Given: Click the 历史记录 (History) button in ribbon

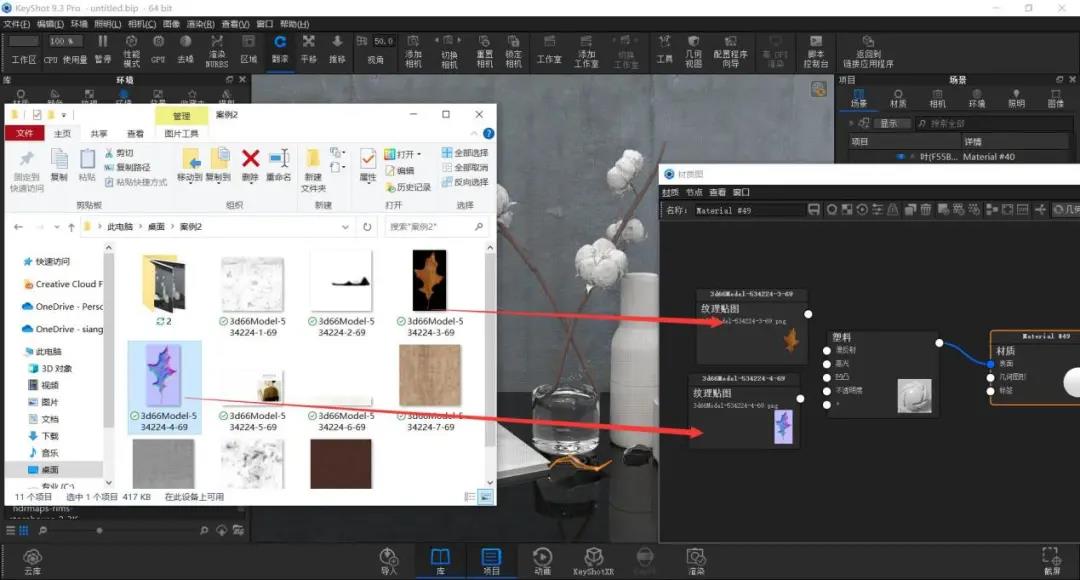Looking at the screenshot, I should tap(408, 187).
